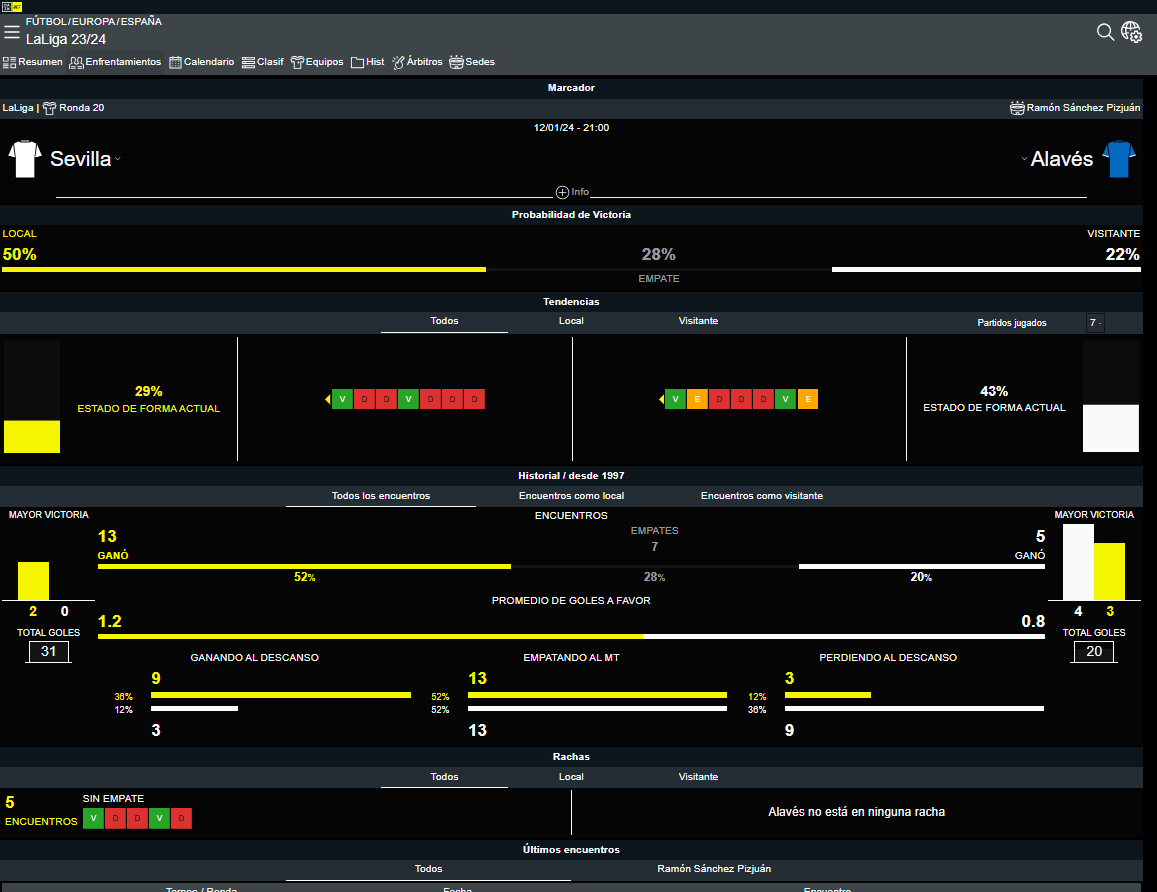
Task: Go to the Sedes section
Action: [x=472, y=62]
